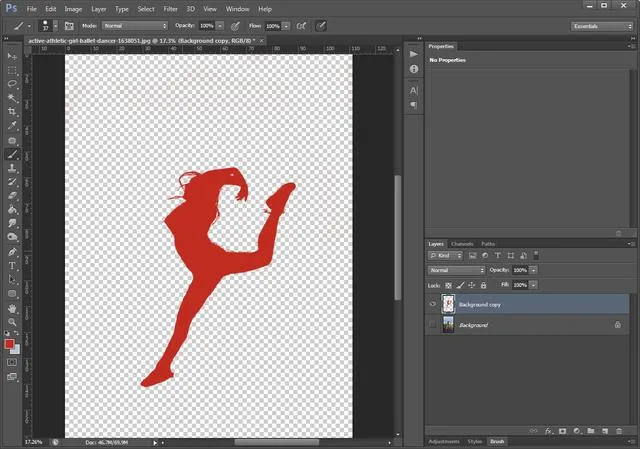Delete the selected layer
Viewport: 640px width, 449px height.
click(x=619, y=431)
